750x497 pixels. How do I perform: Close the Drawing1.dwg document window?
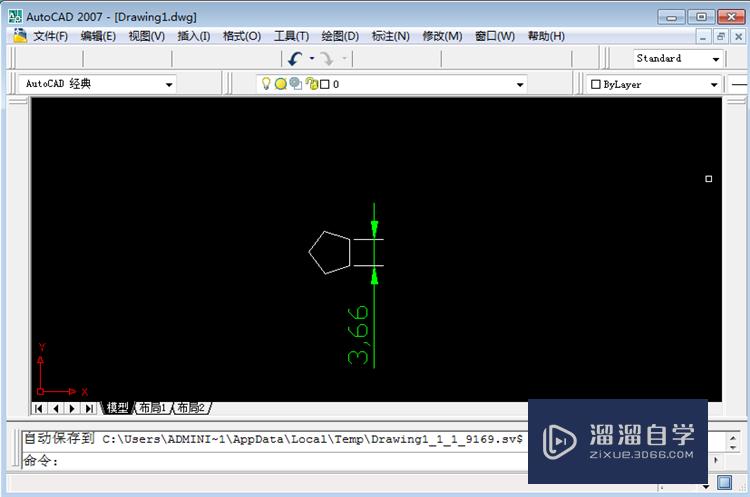click(x=738, y=37)
